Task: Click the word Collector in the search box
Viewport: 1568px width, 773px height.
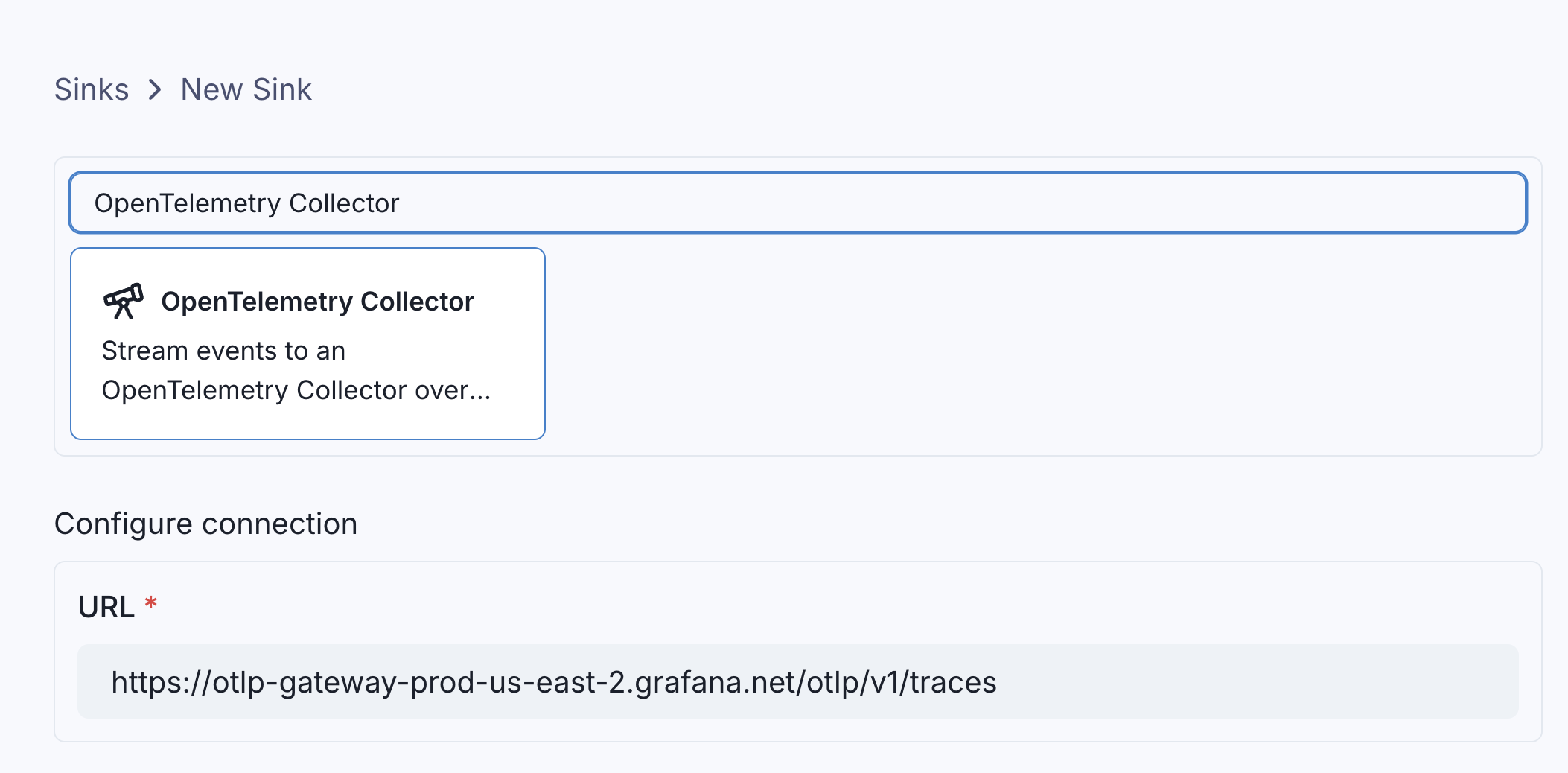Action: coord(344,203)
